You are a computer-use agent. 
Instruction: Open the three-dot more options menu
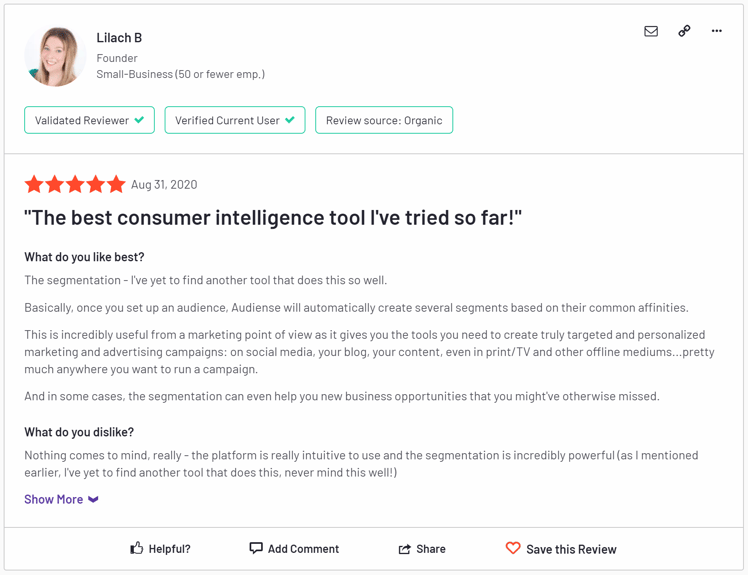coord(717,31)
